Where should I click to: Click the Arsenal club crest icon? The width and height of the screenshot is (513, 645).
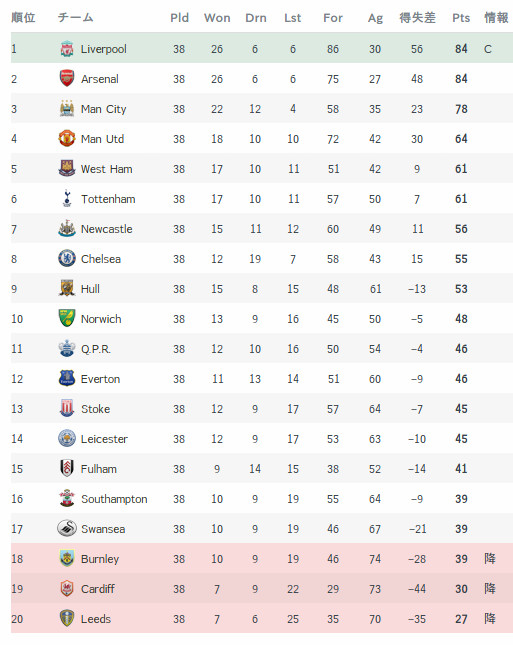(67, 79)
